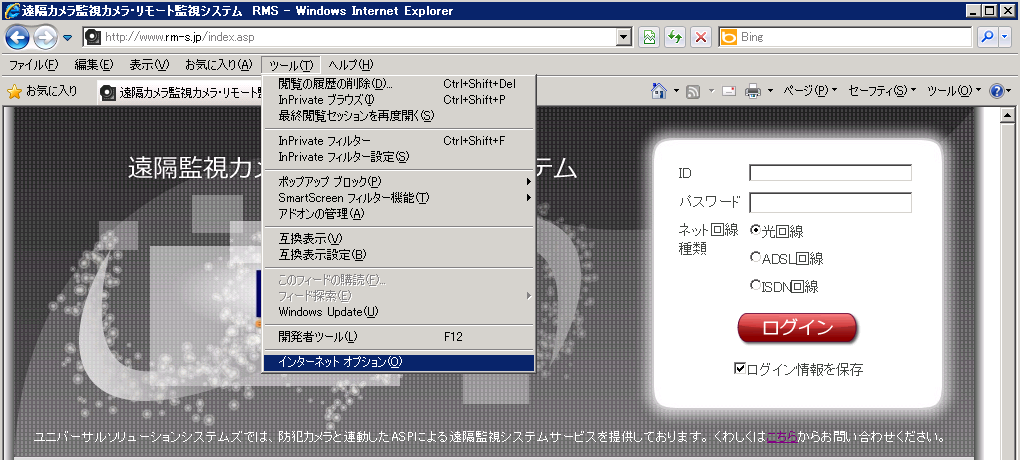Choose インターネット オプション(O) menu entry
This screenshot has height=460, width=1020.
click(x=398, y=362)
